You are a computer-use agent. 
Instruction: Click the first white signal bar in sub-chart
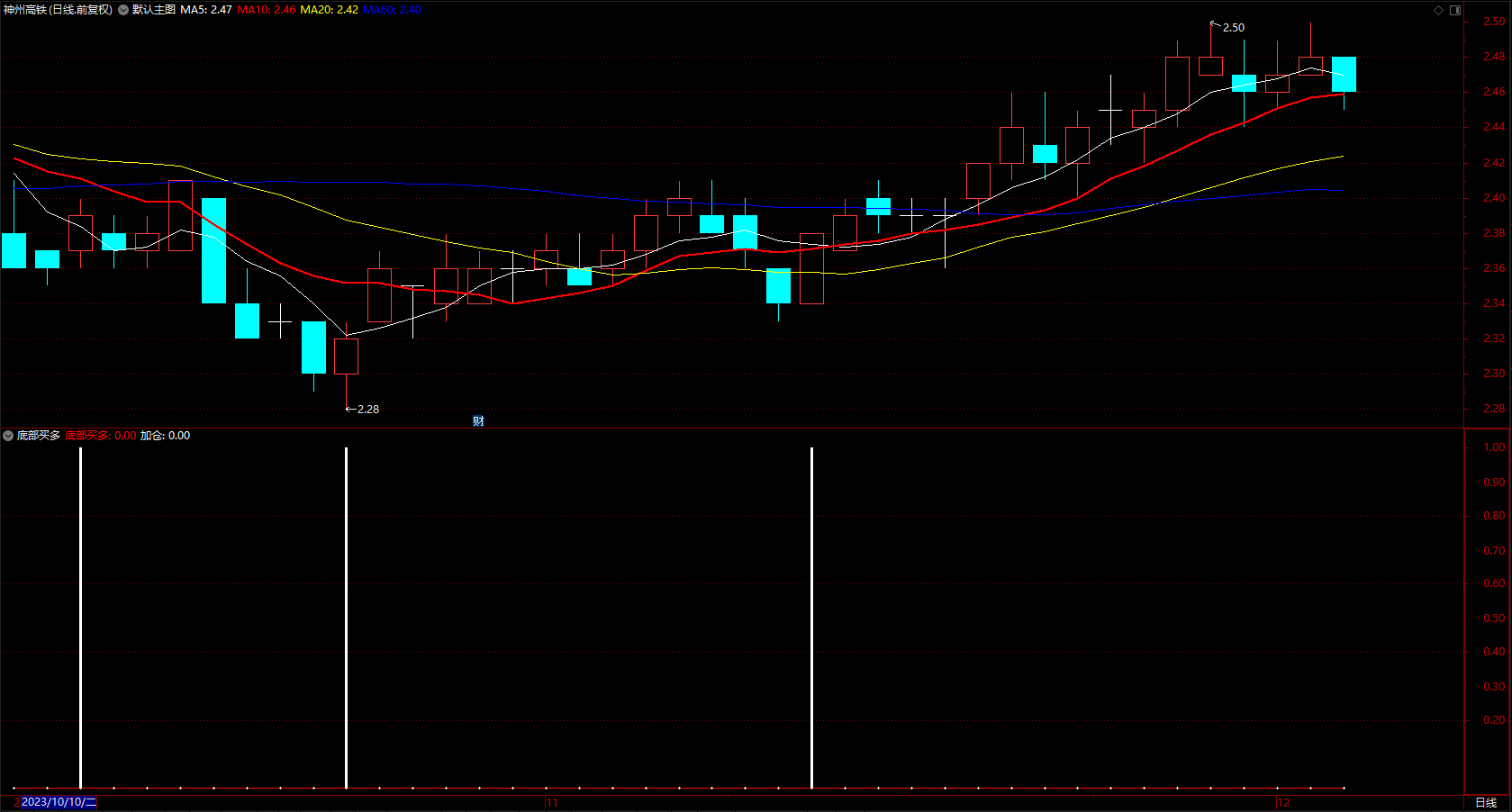(81, 618)
